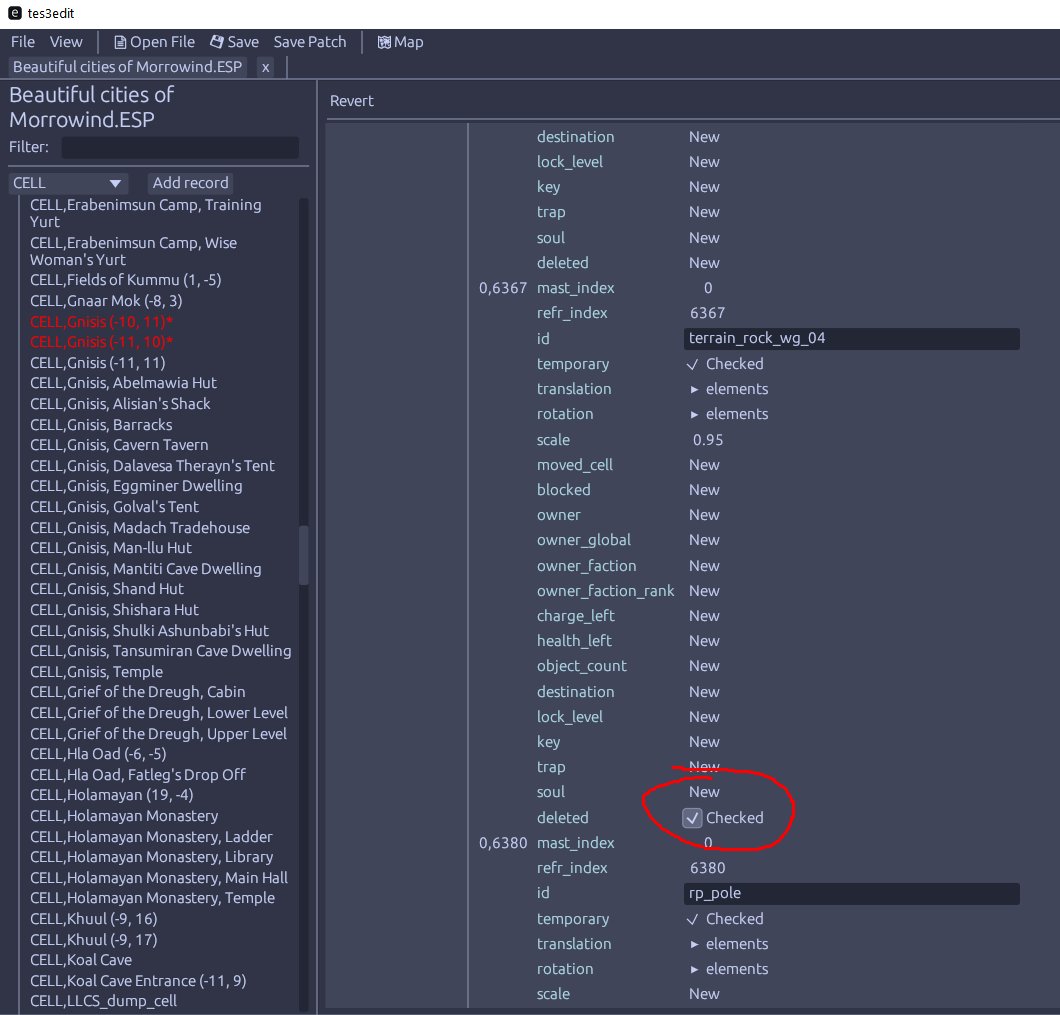This screenshot has height=1015, width=1060.
Task: Click the Save disk icon
Action: tap(216, 42)
